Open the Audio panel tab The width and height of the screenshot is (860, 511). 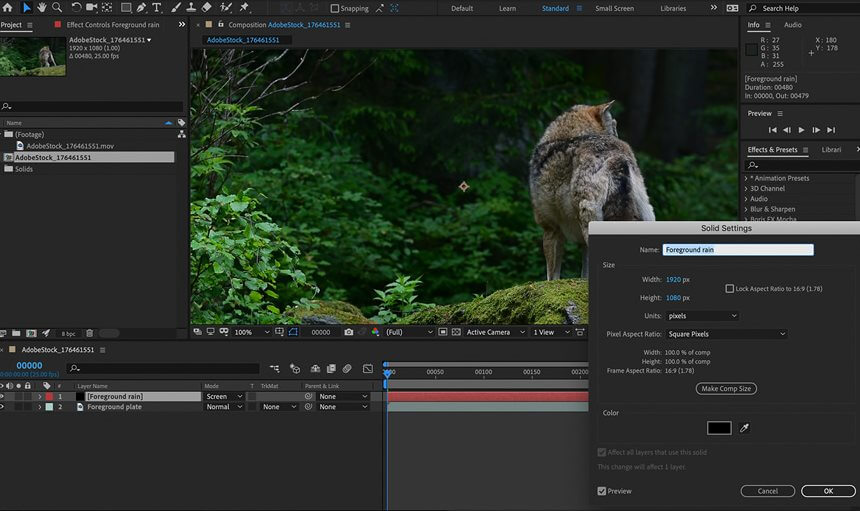coord(793,25)
